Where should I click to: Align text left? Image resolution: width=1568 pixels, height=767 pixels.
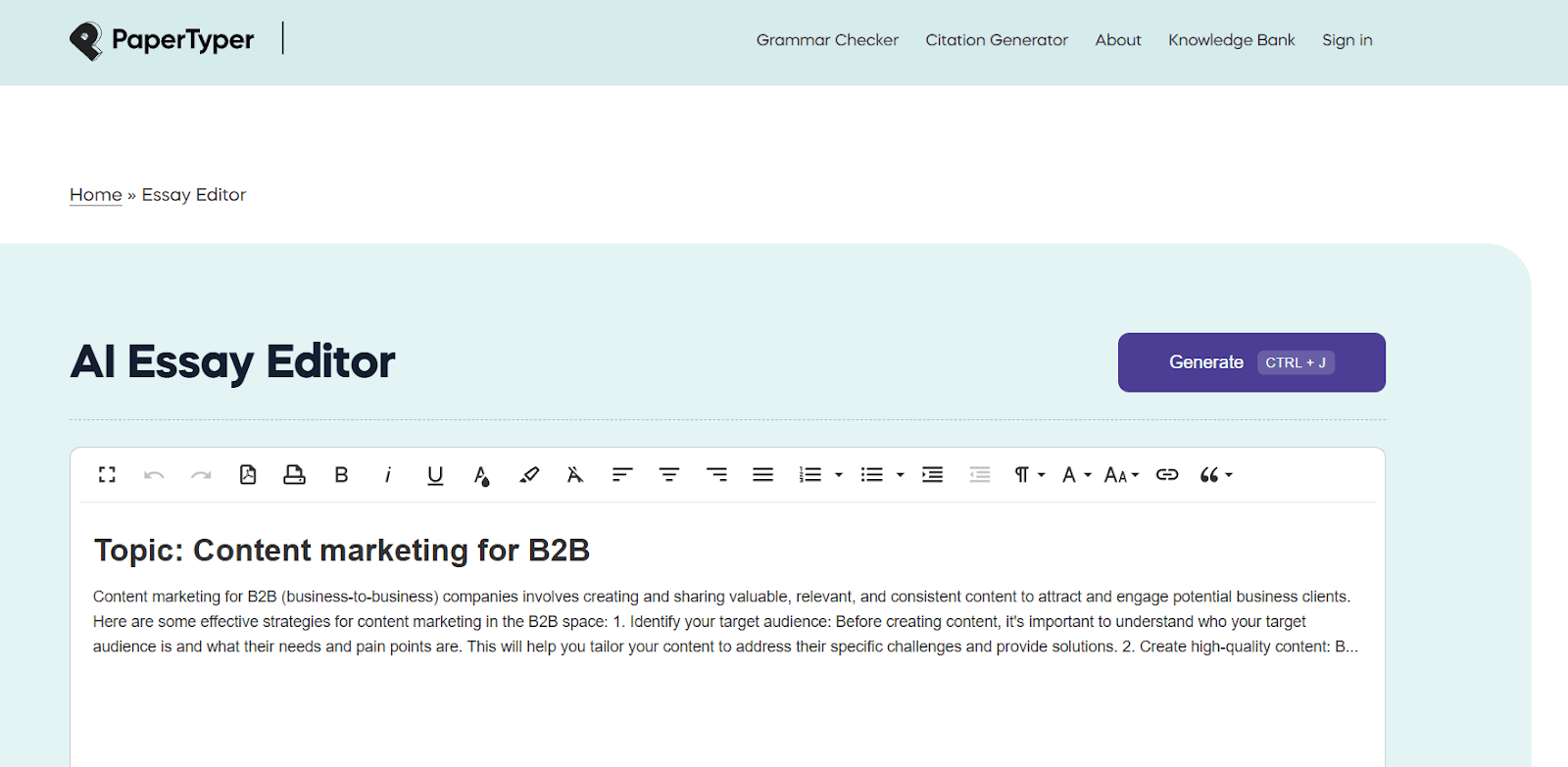click(x=622, y=475)
